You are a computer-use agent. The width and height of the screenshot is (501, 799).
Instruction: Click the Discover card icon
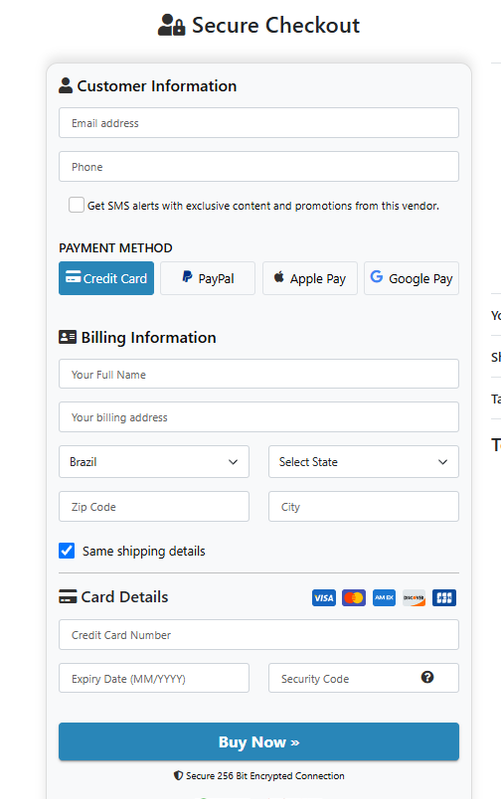[x=414, y=598]
